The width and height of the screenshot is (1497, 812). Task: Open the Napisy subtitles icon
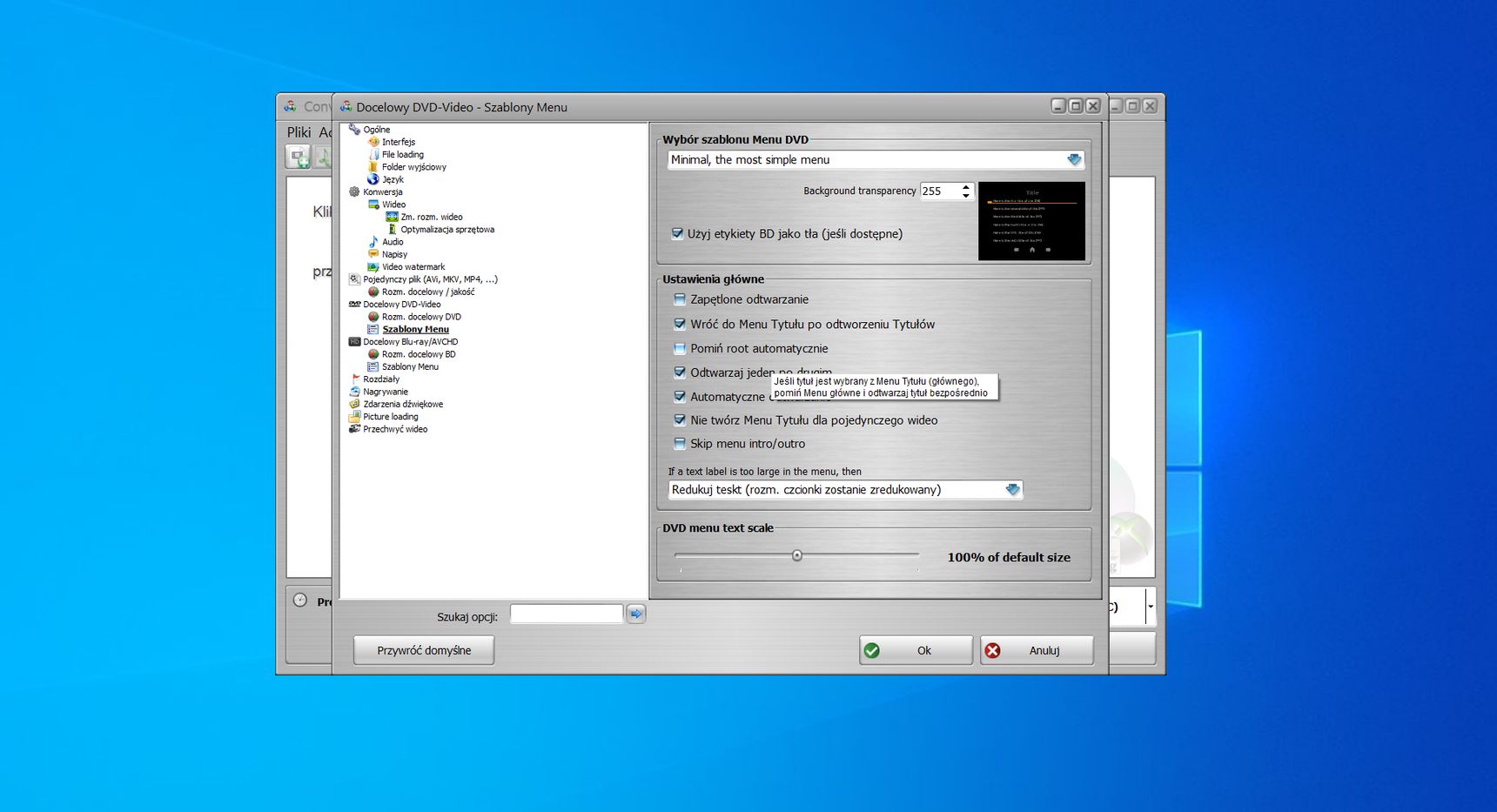373,254
